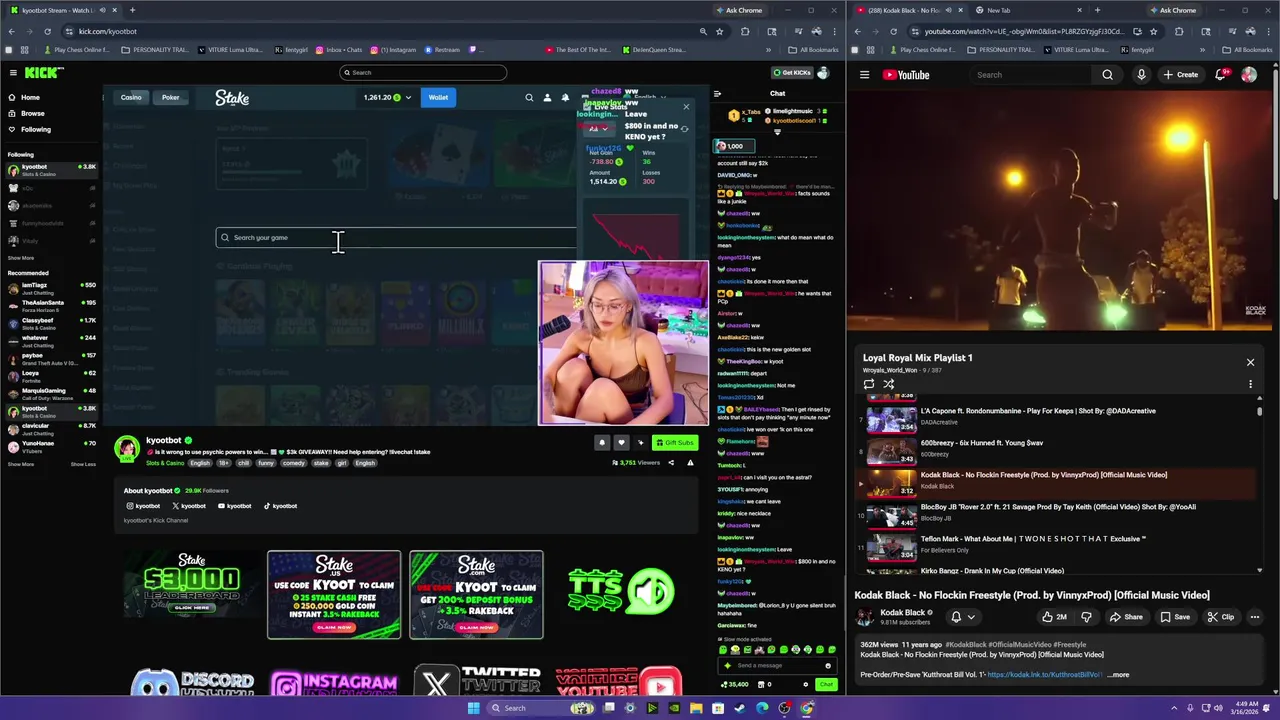Click the share stream icon
The image size is (1280, 720).
[x=671, y=463]
